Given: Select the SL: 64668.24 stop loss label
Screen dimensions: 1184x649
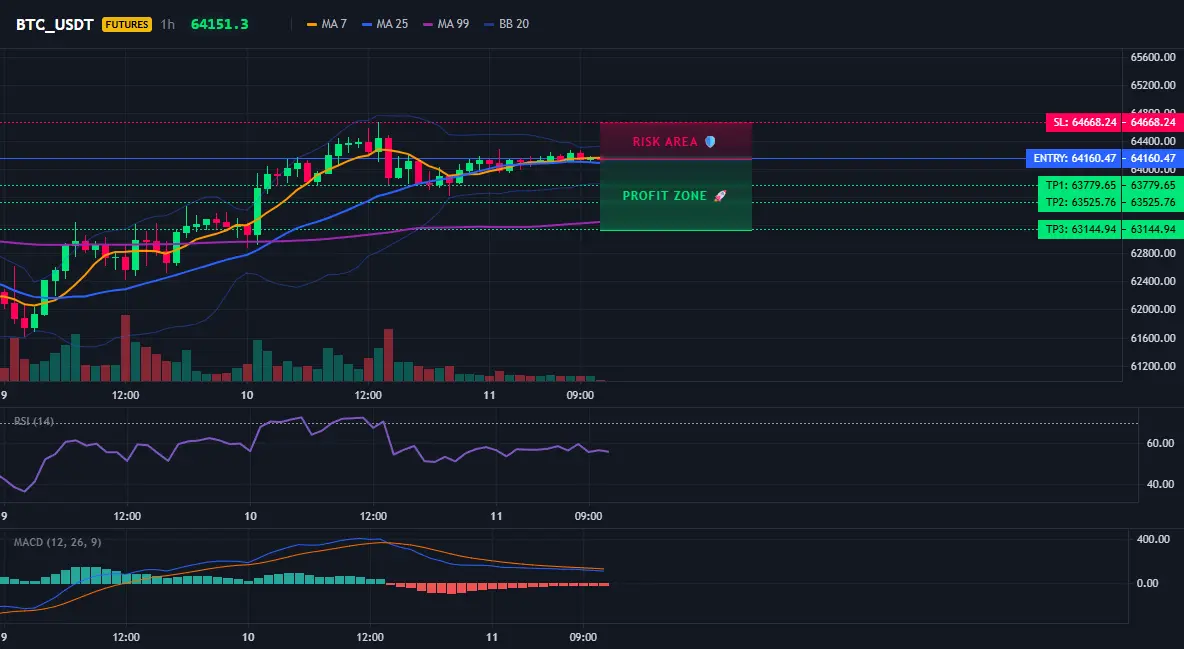Looking at the screenshot, I should click(x=1084, y=122).
